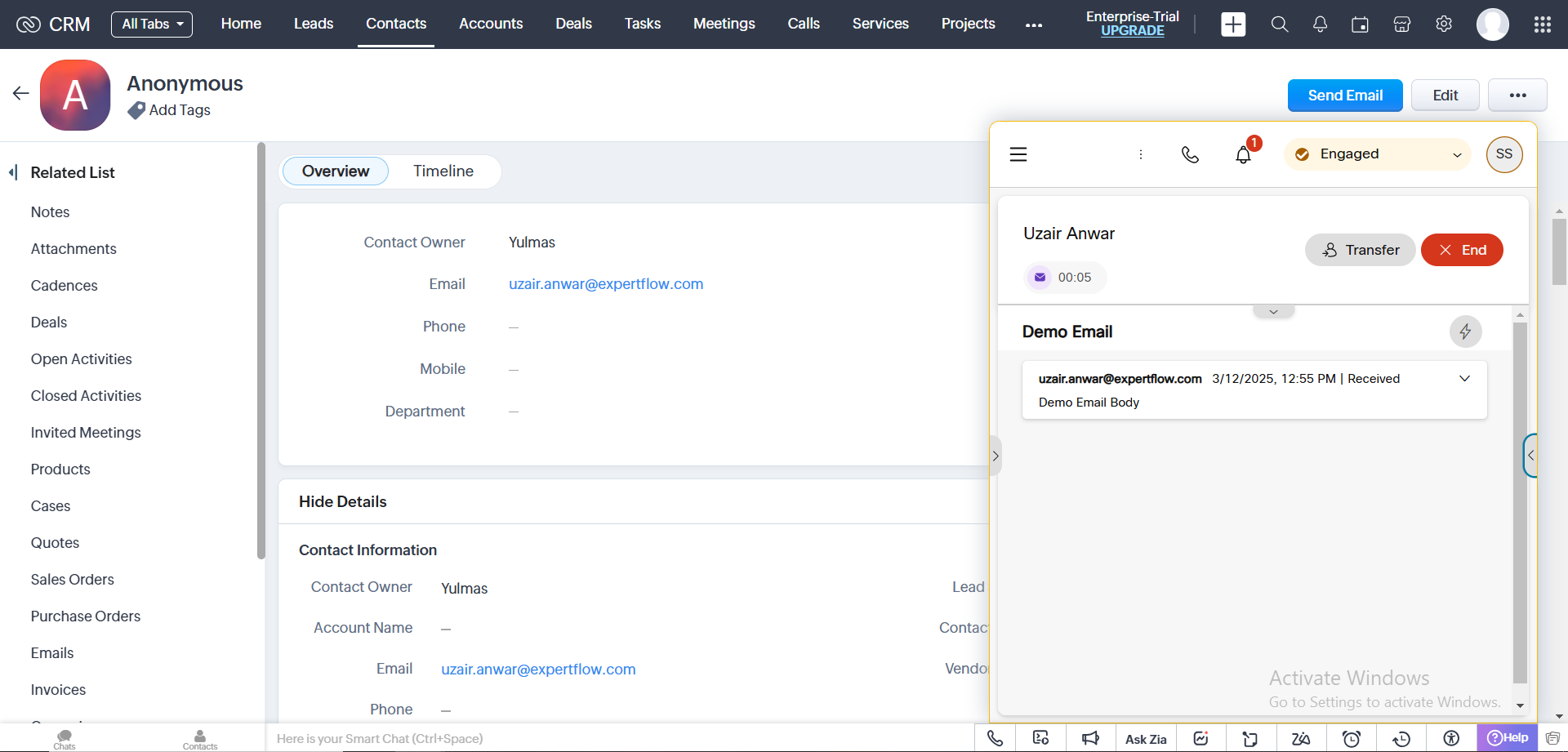Expand the received Demo Email message

click(x=1464, y=379)
